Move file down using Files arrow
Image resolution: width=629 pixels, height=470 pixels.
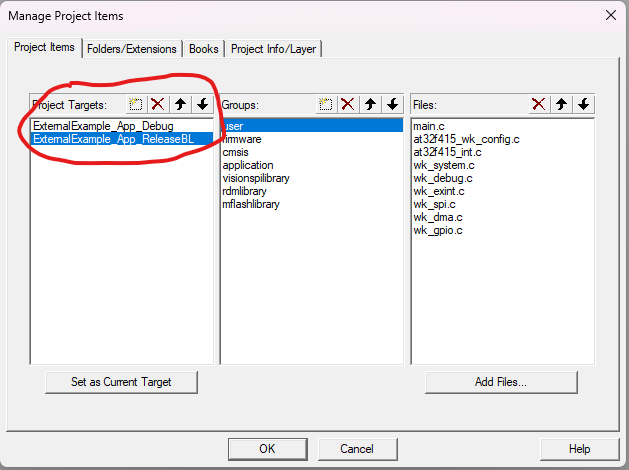point(583,104)
